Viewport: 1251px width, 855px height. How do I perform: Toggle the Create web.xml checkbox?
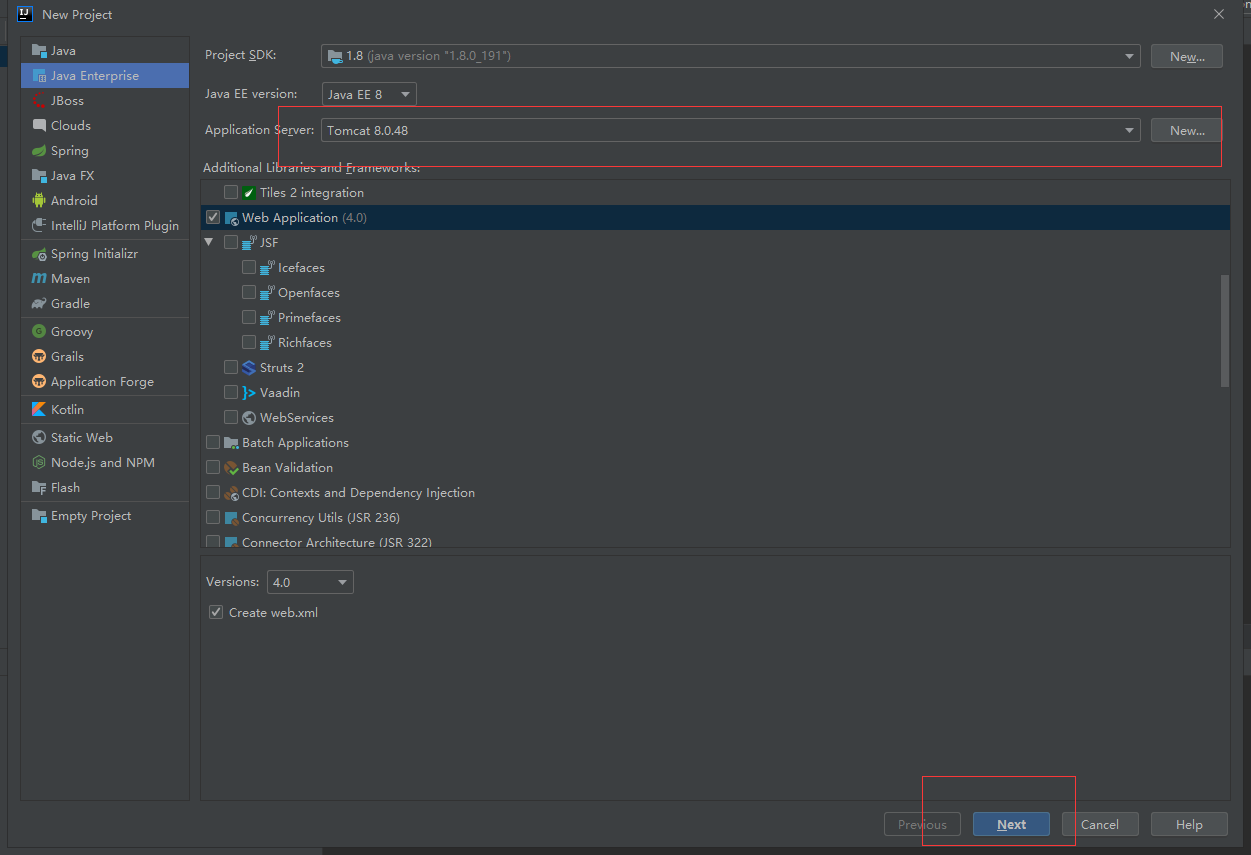(x=215, y=612)
